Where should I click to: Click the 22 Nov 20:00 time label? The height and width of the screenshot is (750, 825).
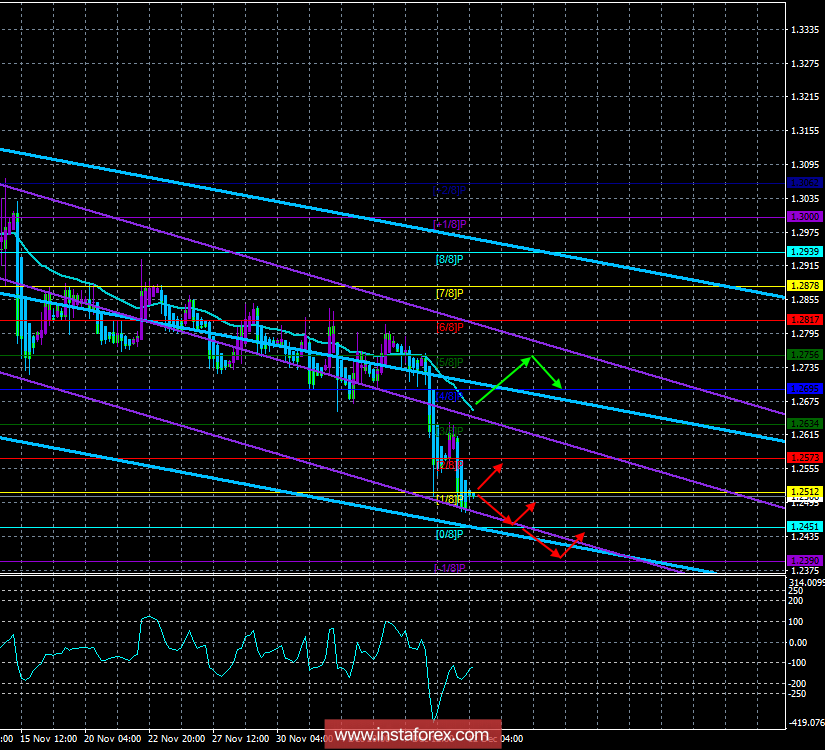(177, 738)
